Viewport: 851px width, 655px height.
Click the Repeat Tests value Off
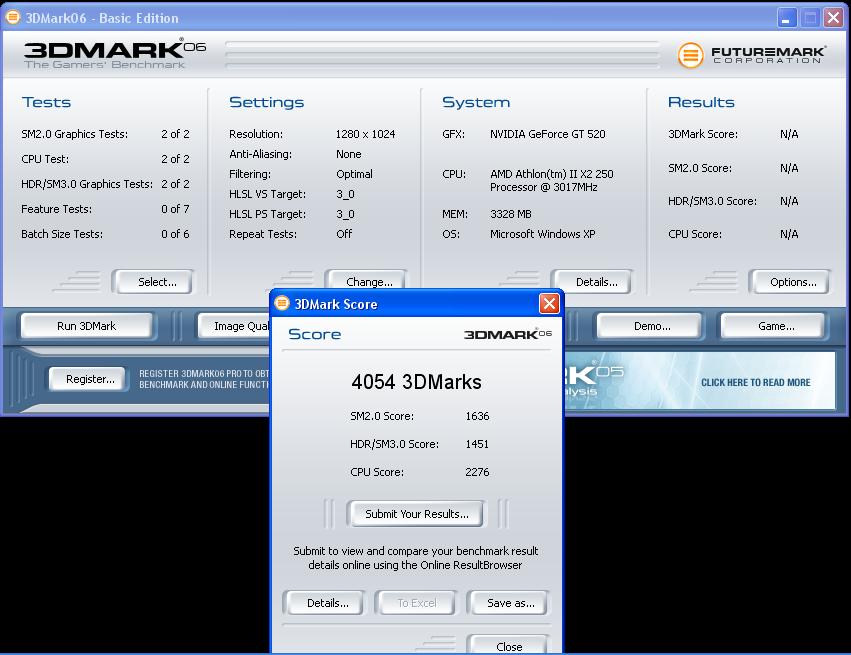(x=344, y=234)
